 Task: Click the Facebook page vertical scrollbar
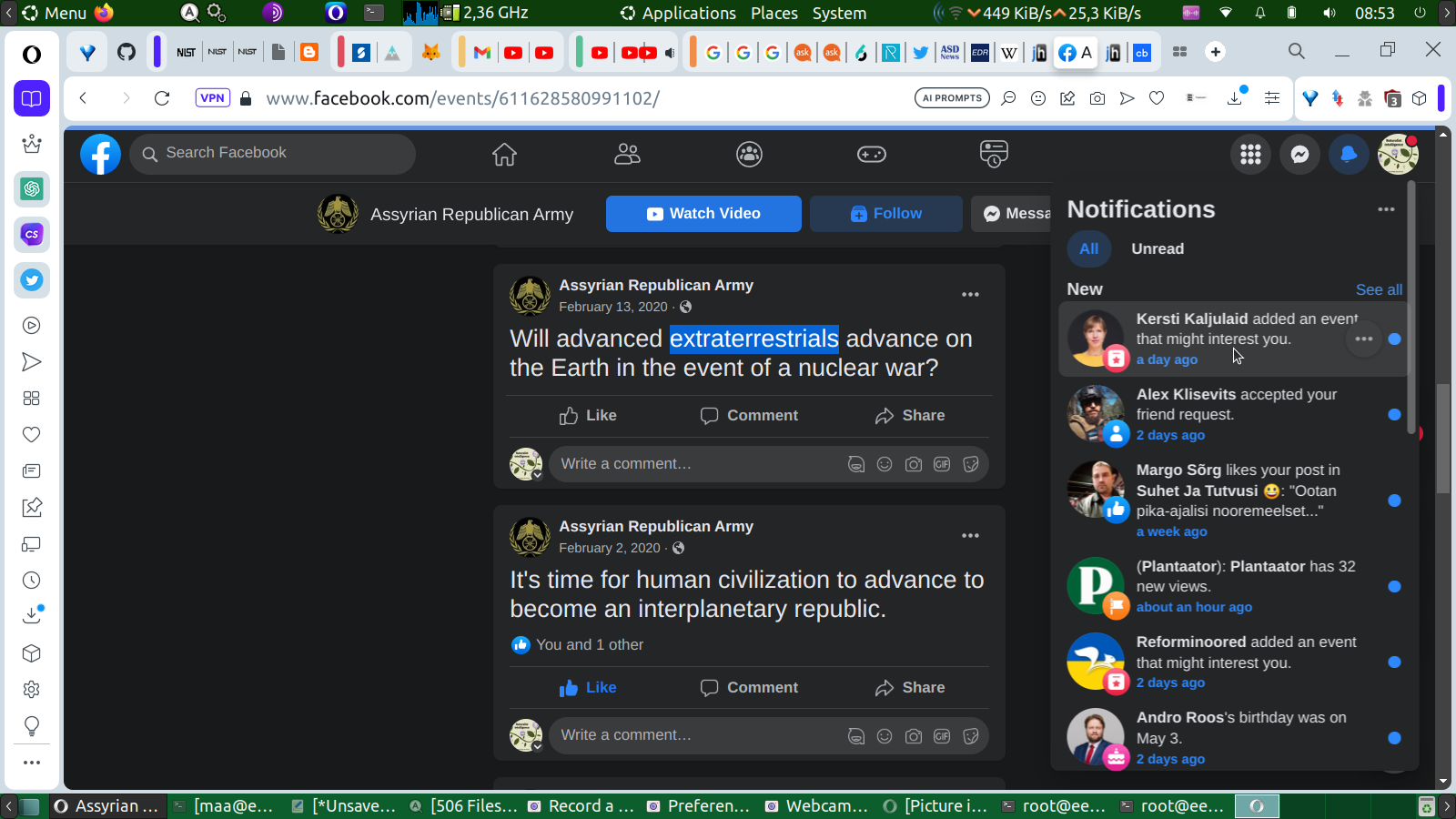[x=1443, y=439]
